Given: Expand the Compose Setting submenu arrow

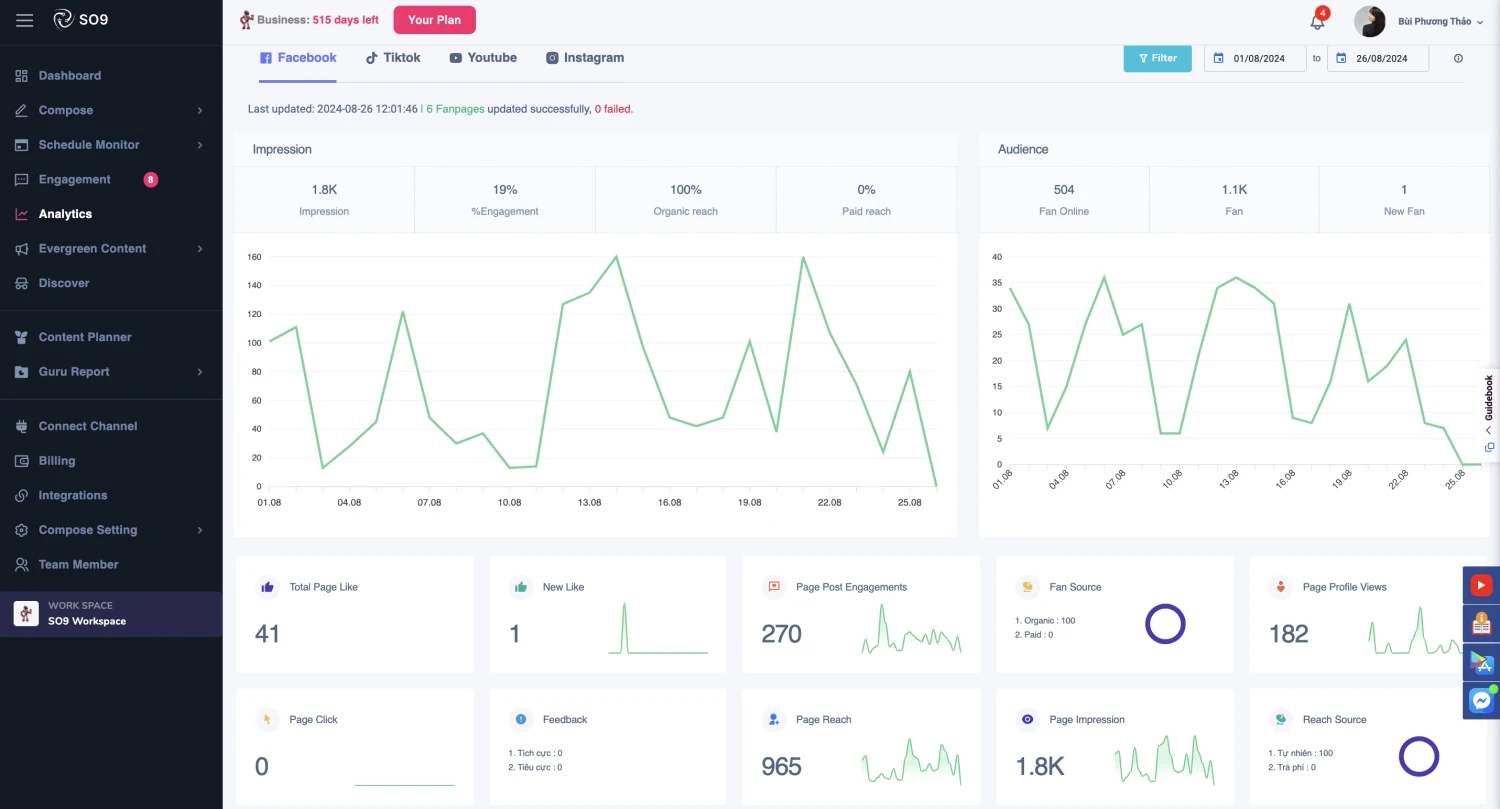Looking at the screenshot, I should [x=200, y=530].
